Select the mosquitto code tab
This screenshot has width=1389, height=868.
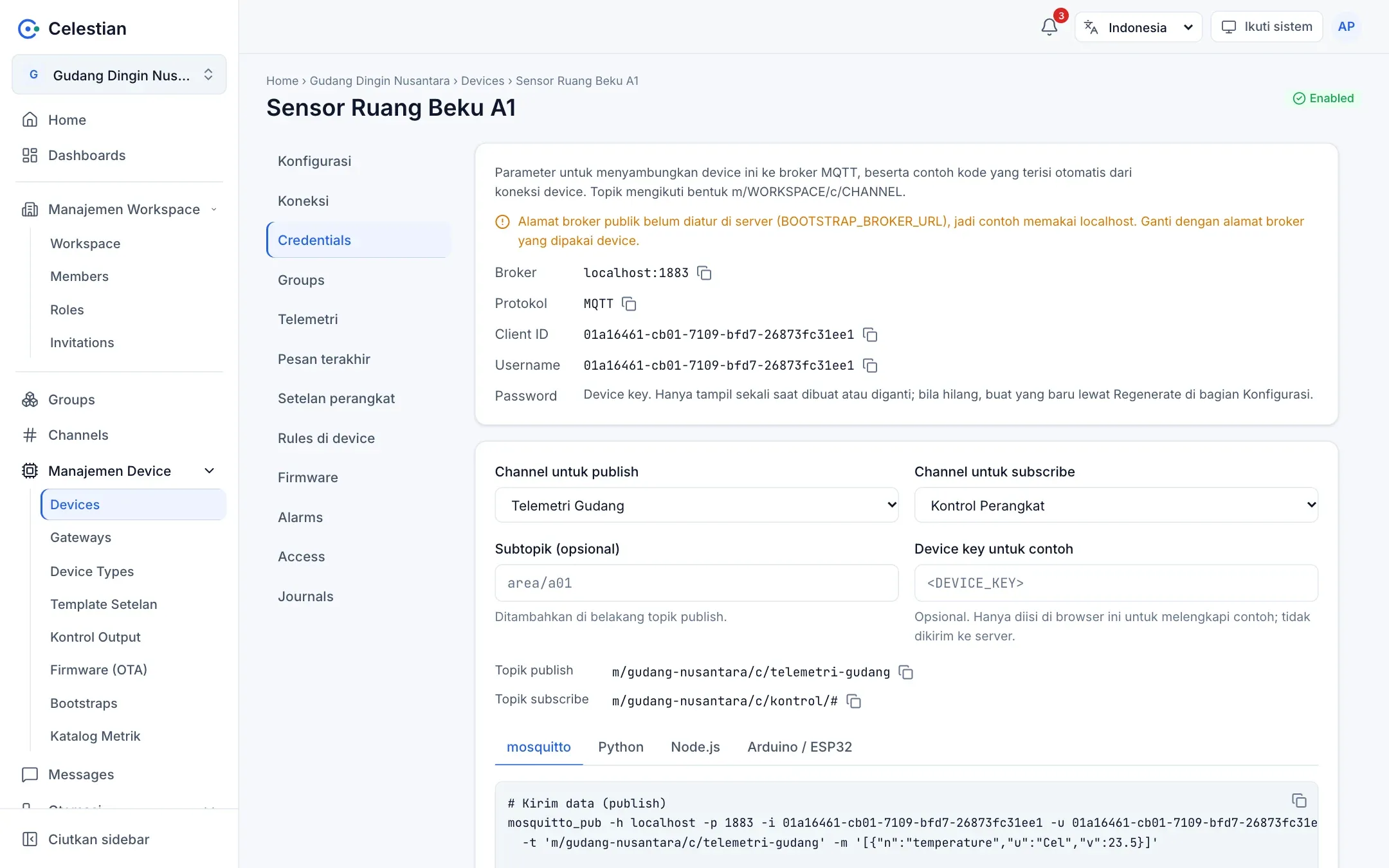tap(539, 746)
